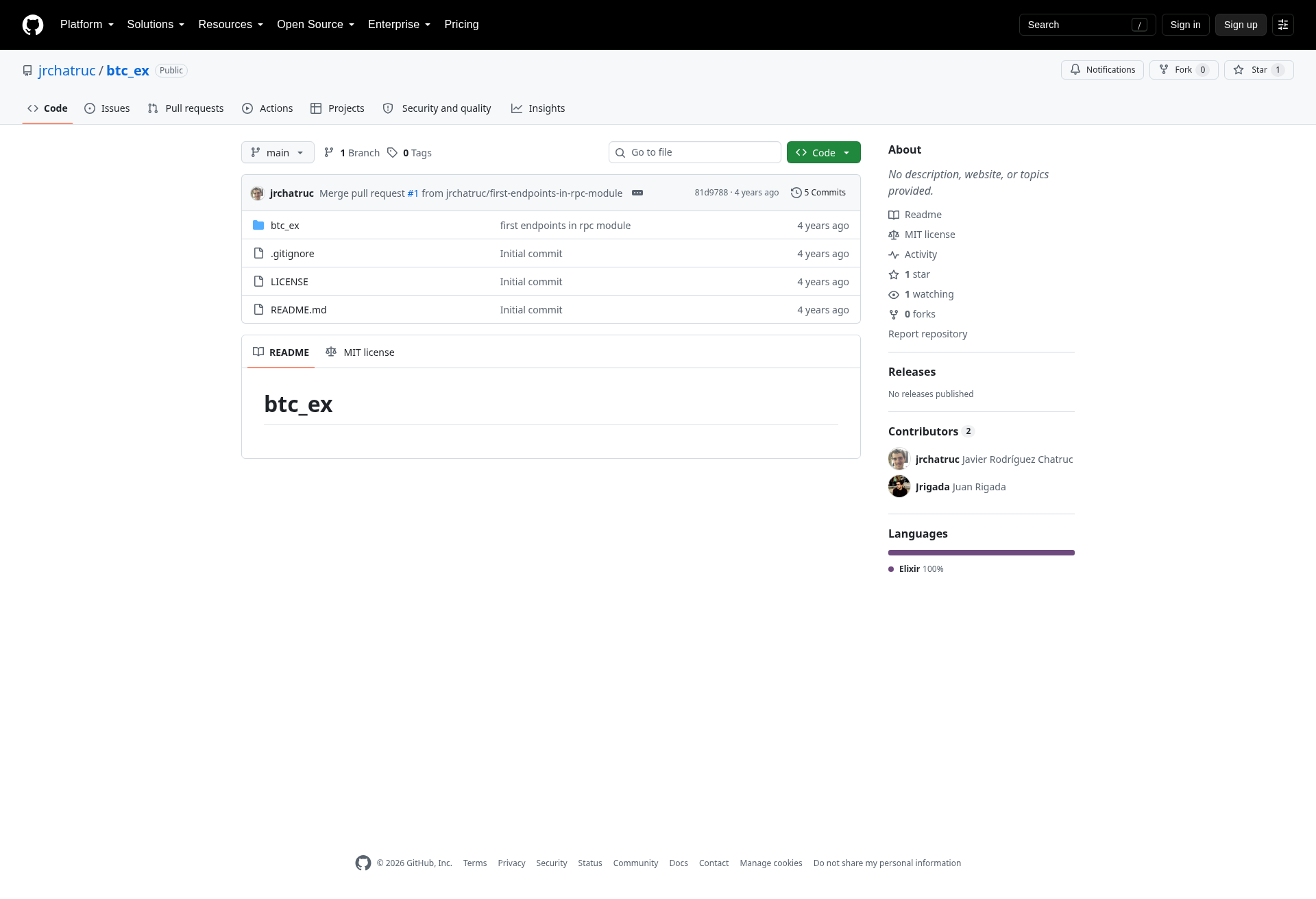The width and height of the screenshot is (1316, 899).
Task: Focus the header Search field
Action: [x=1088, y=25]
